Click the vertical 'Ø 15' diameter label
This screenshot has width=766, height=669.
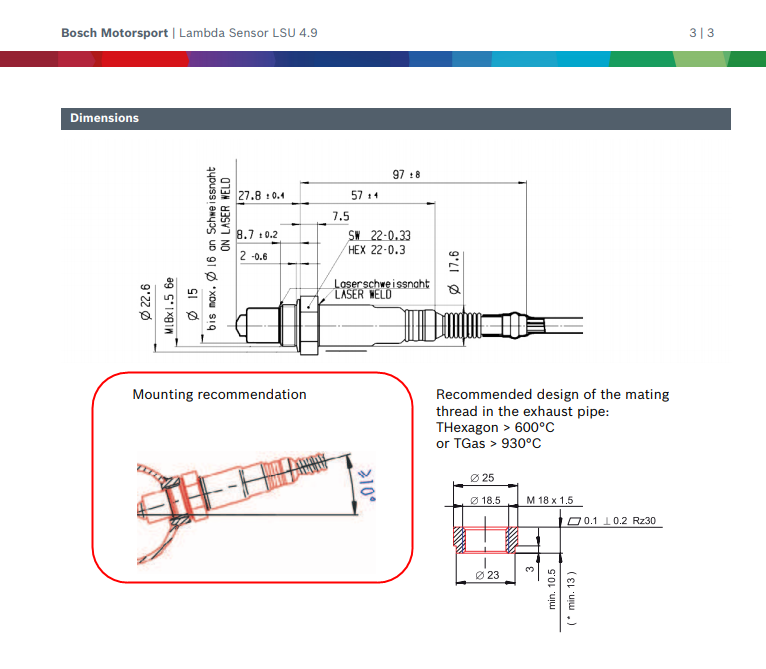click(x=193, y=304)
